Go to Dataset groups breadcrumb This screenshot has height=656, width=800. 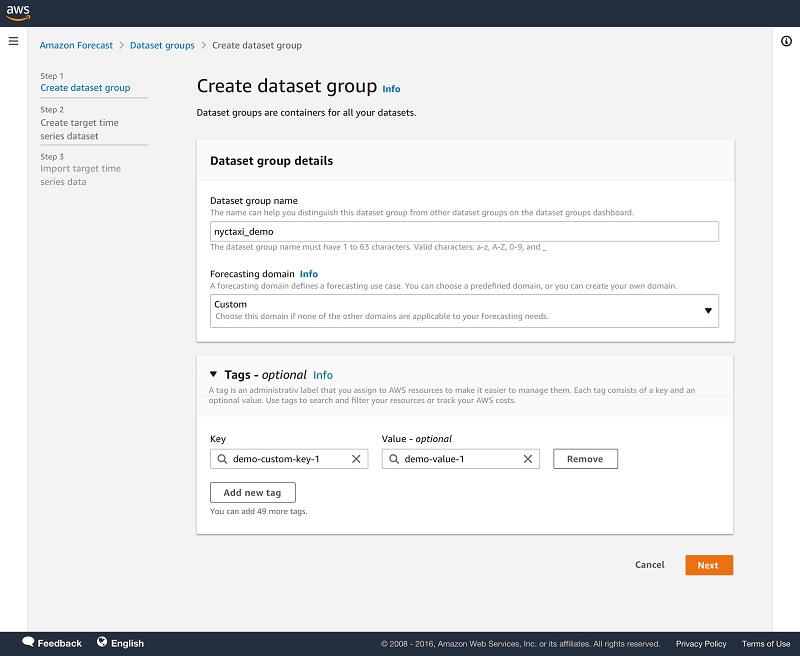164,45
